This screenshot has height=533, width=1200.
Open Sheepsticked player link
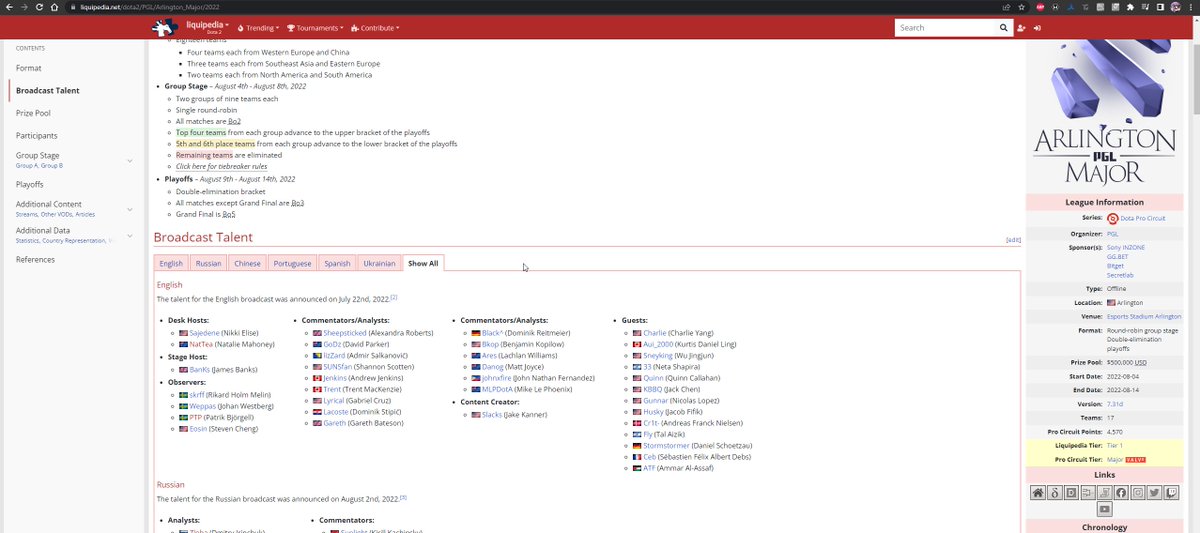pos(345,332)
